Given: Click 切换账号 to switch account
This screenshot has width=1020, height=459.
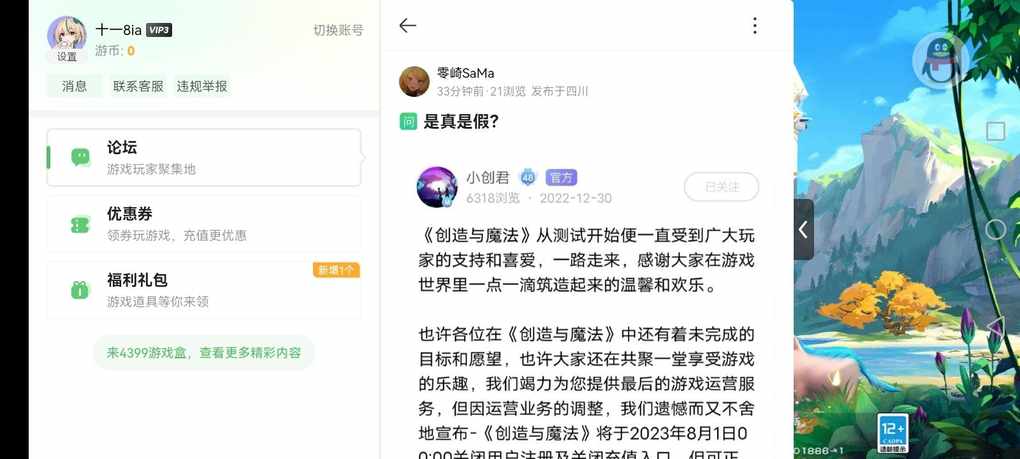Looking at the screenshot, I should click(x=338, y=30).
